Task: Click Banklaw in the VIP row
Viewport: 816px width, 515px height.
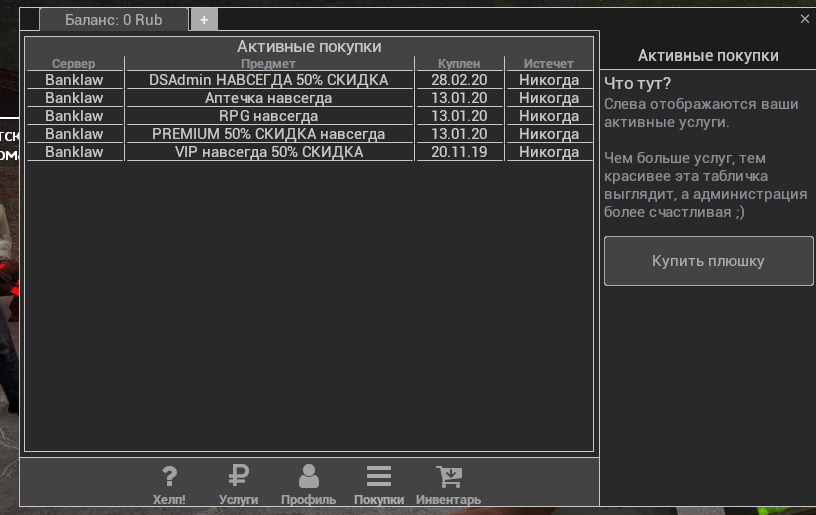Action: pos(74,152)
